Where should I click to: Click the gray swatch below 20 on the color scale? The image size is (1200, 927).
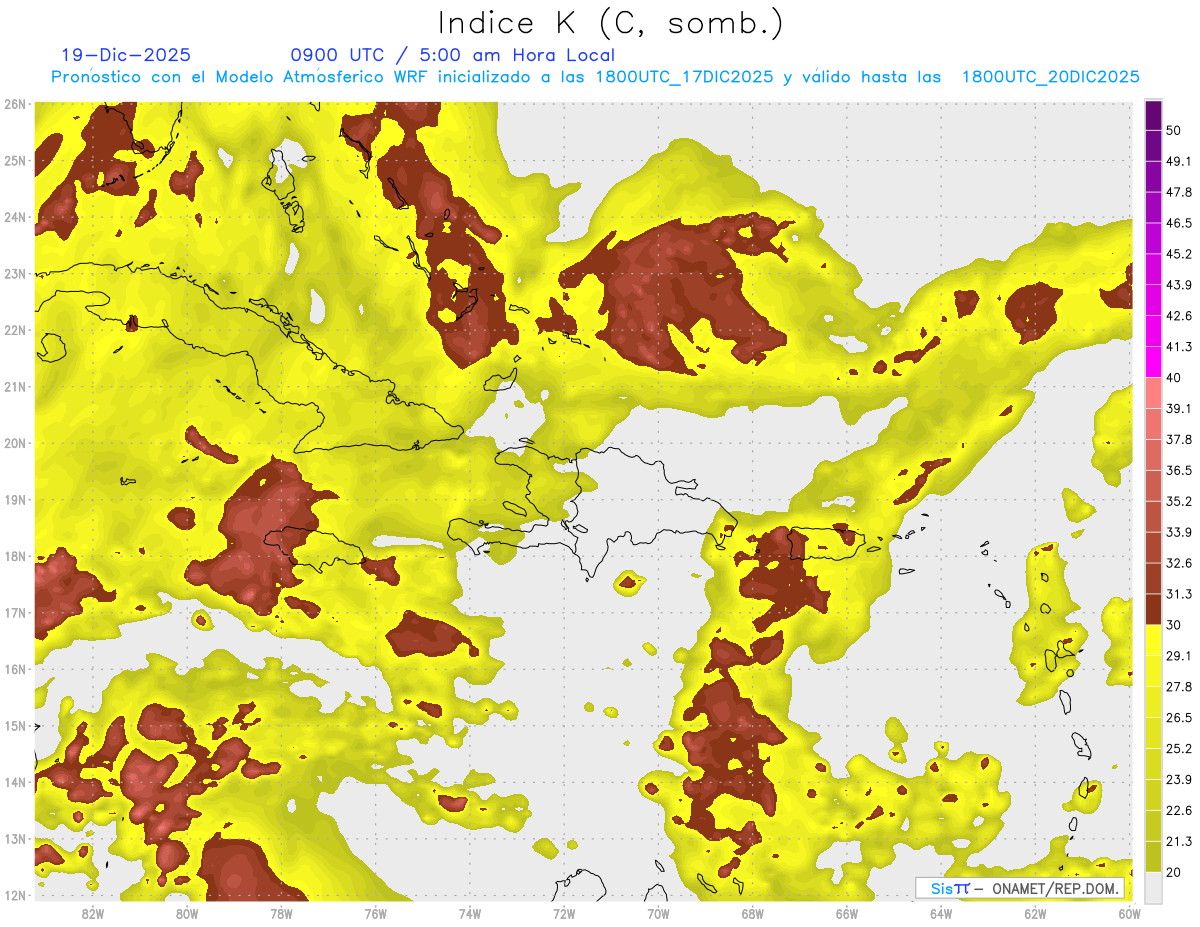point(1153,887)
